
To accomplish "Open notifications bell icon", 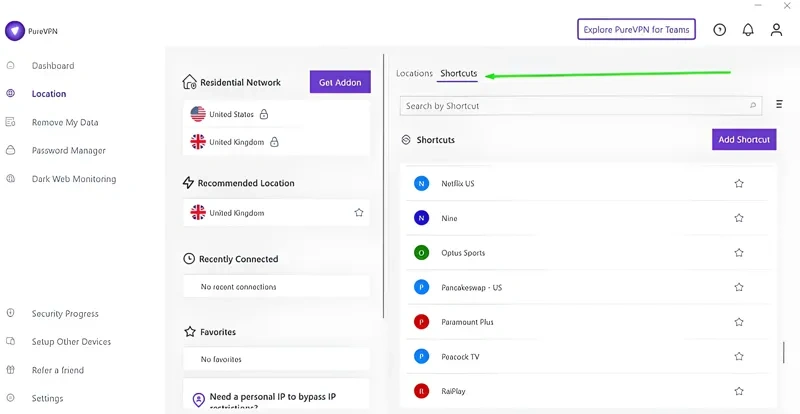I will (748, 30).
